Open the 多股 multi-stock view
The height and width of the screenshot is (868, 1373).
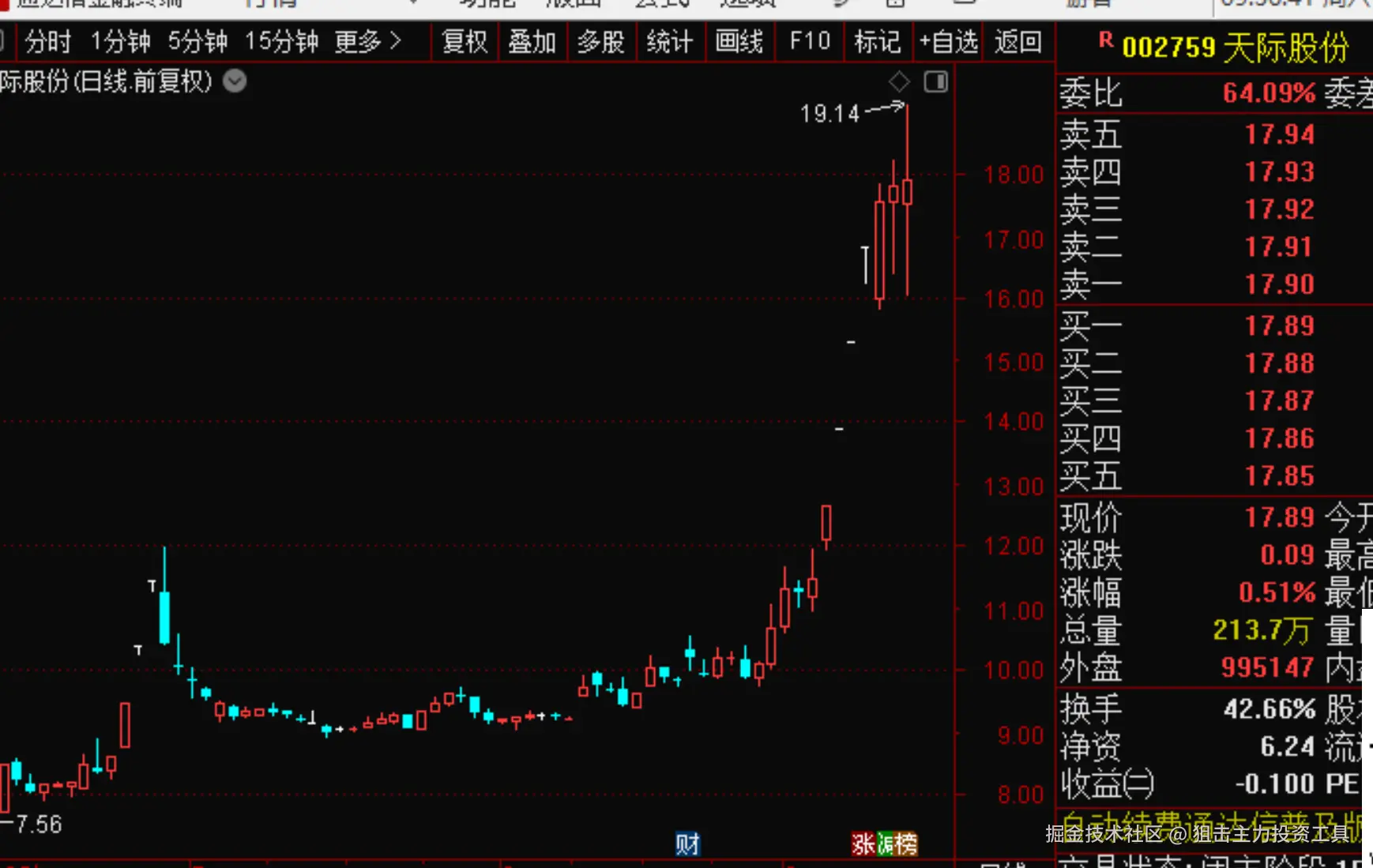pos(601,41)
